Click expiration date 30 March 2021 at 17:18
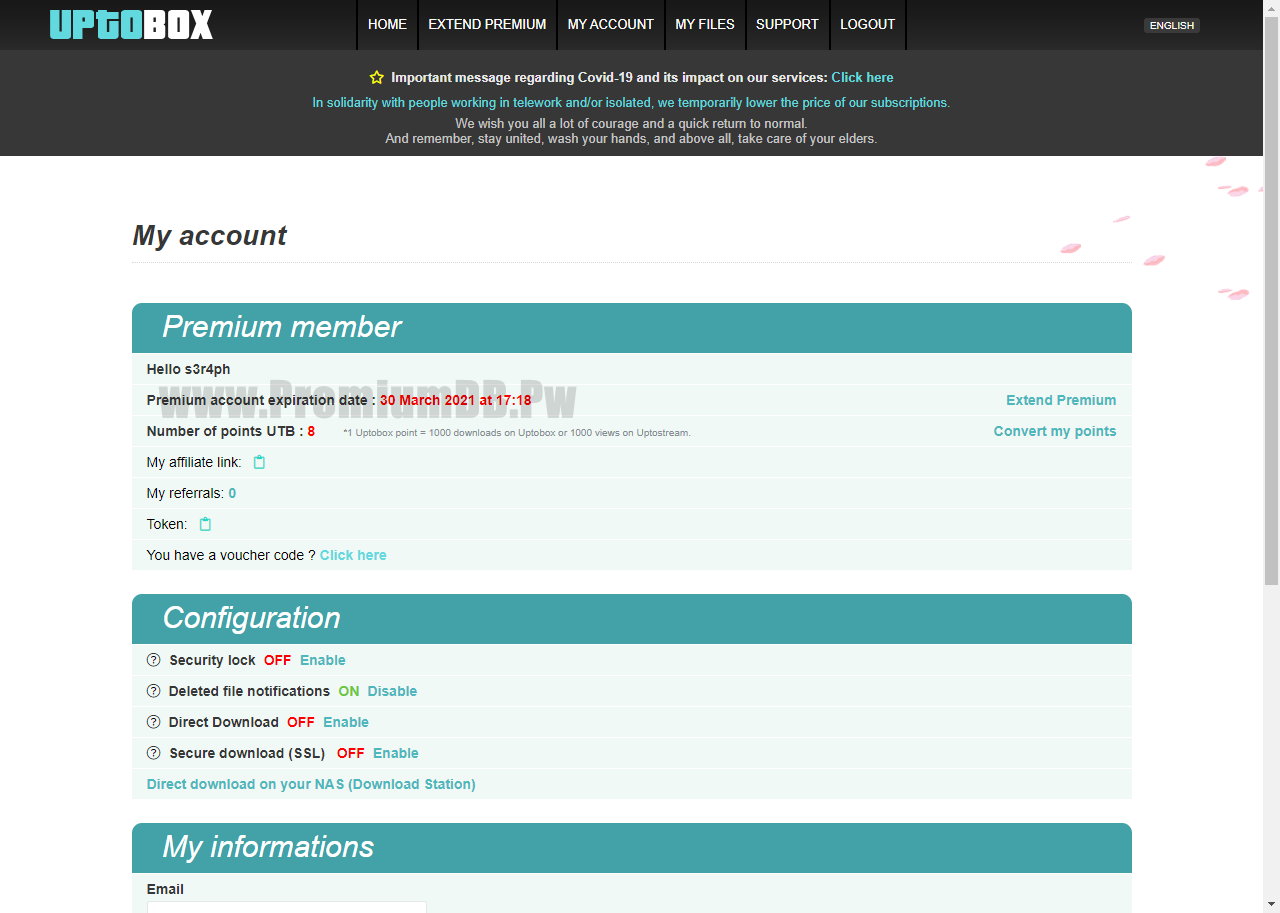Viewport: 1280px width, 913px height. [455, 400]
